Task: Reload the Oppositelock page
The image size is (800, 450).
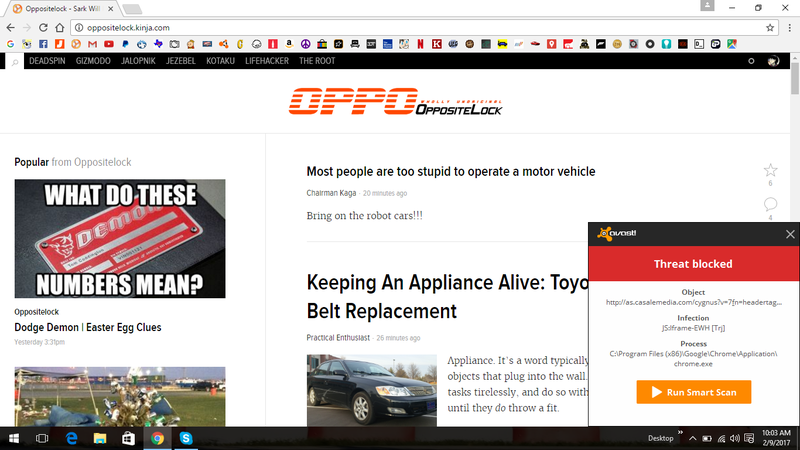Action: coord(43,28)
